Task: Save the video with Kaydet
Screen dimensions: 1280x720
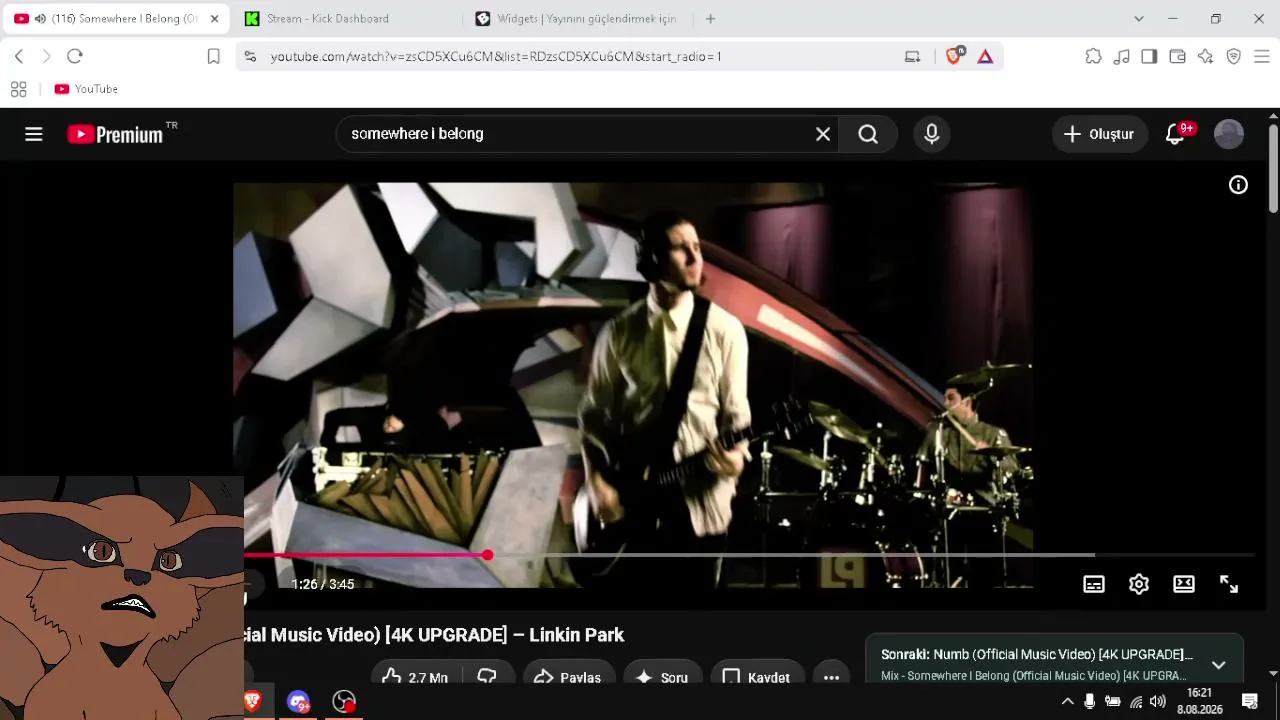Action: click(x=757, y=677)
